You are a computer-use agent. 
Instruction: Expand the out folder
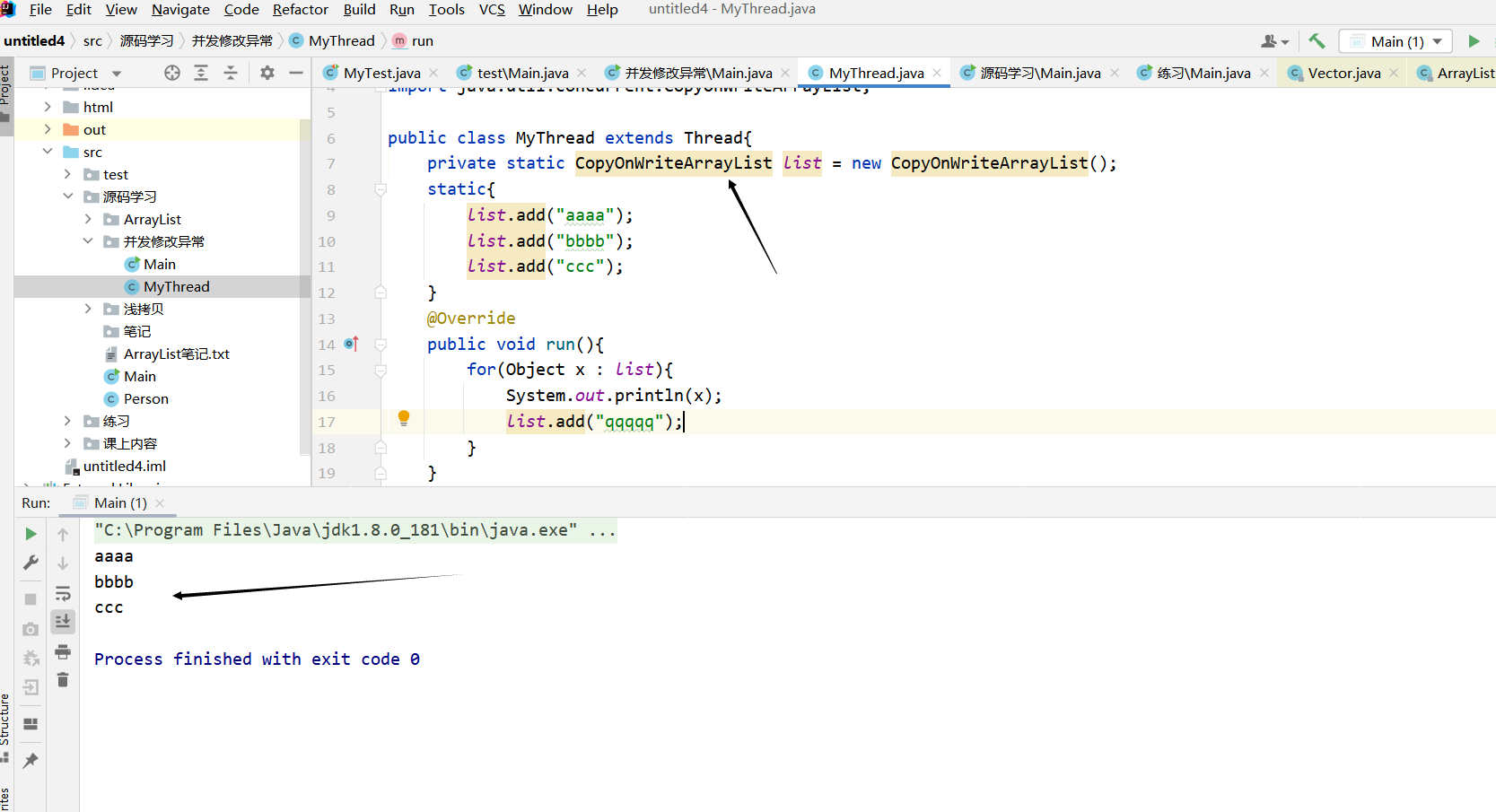[48, 129]
